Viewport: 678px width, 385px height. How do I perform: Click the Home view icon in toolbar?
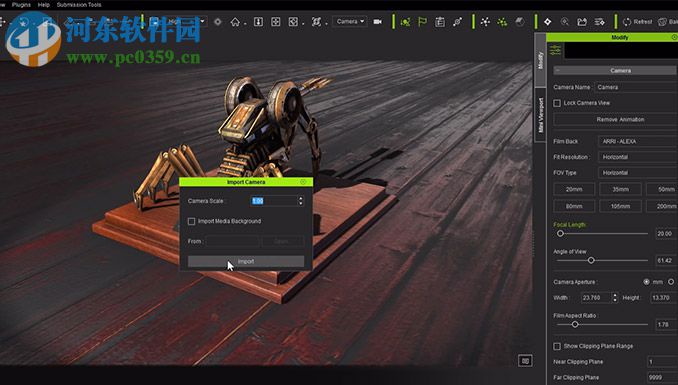coord(235,22)
